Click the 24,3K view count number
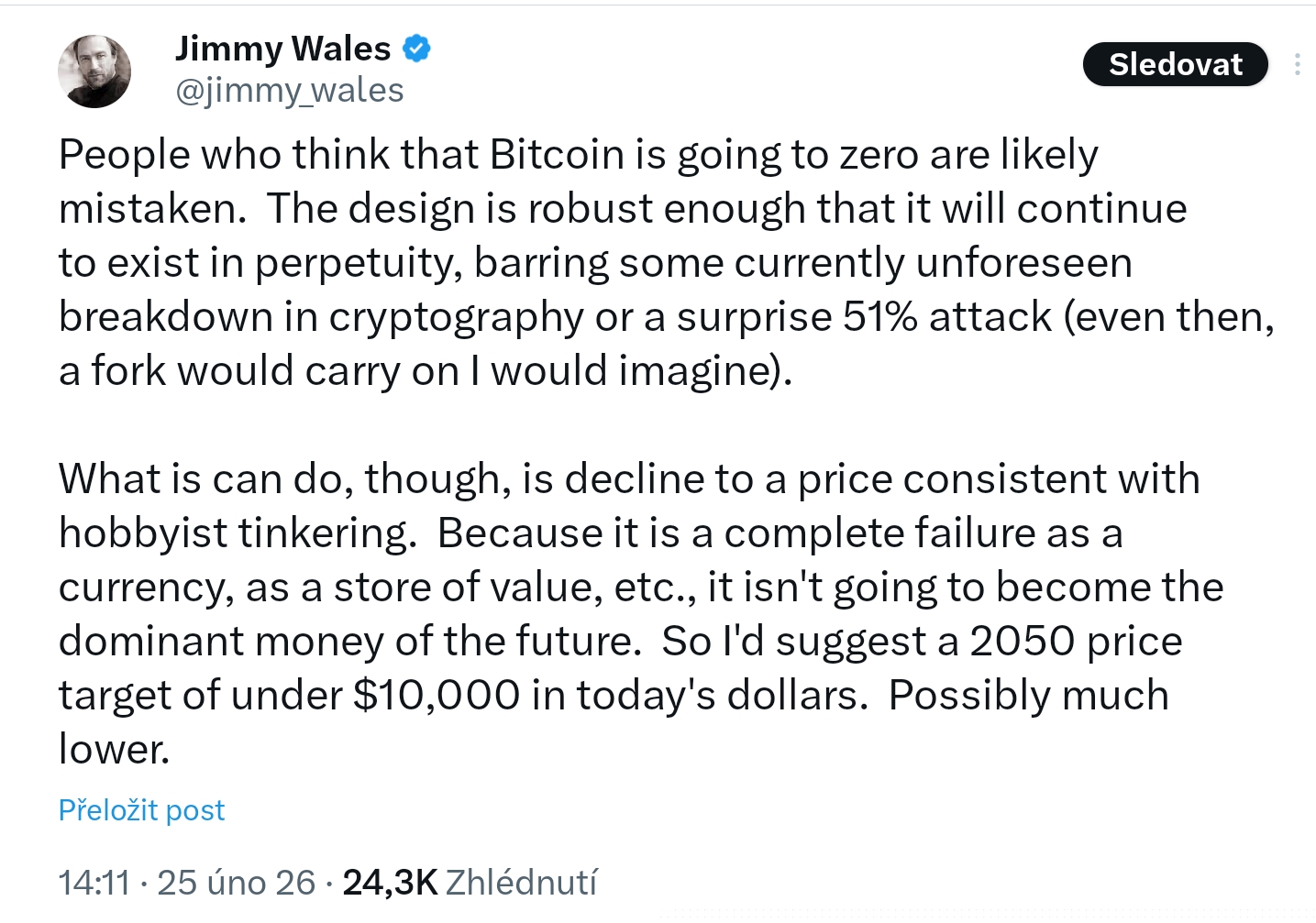 click(390, 883)
